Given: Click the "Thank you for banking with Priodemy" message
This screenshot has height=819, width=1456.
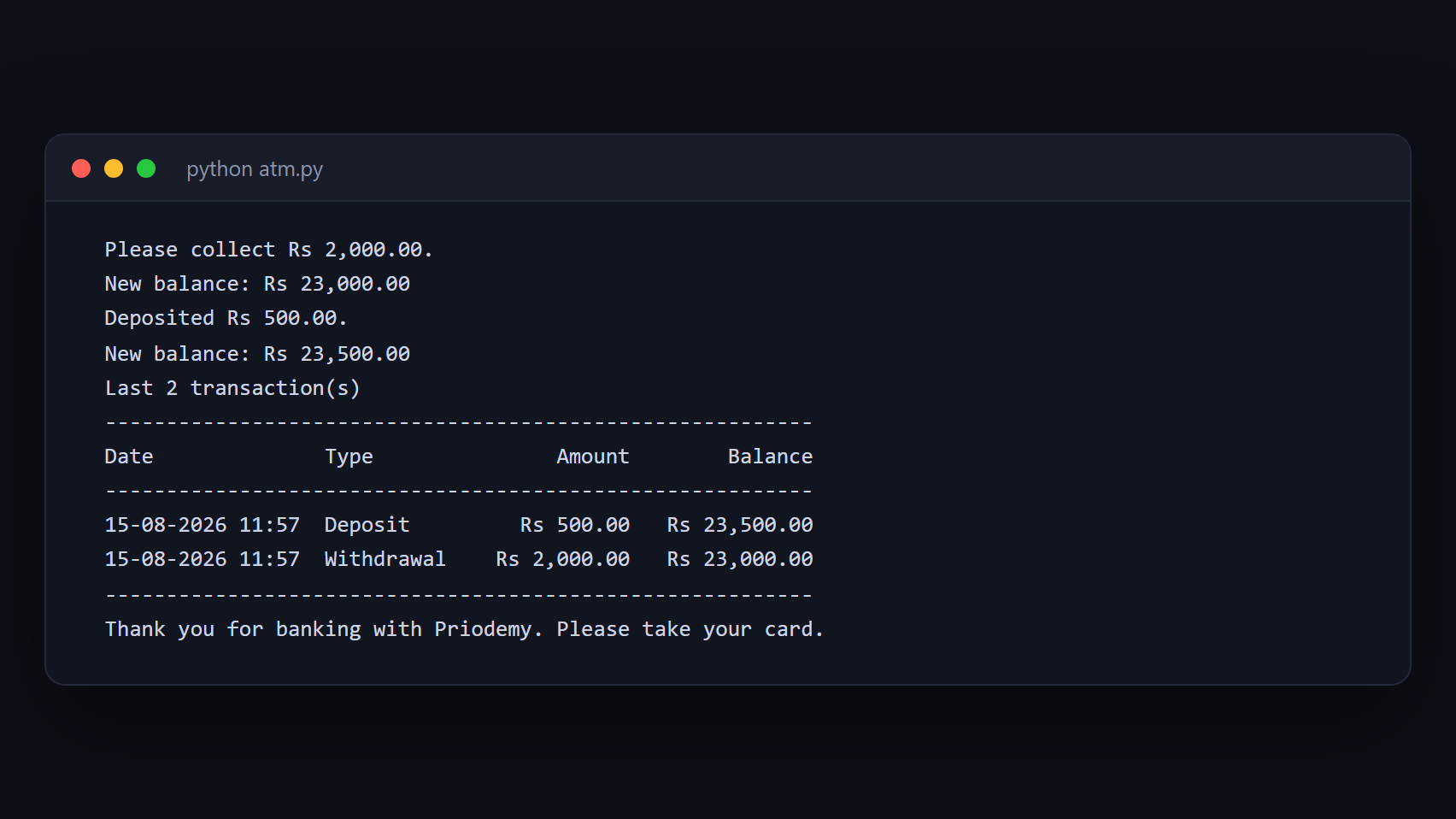Looking at the screenshot, I should (x=324, y=629).
